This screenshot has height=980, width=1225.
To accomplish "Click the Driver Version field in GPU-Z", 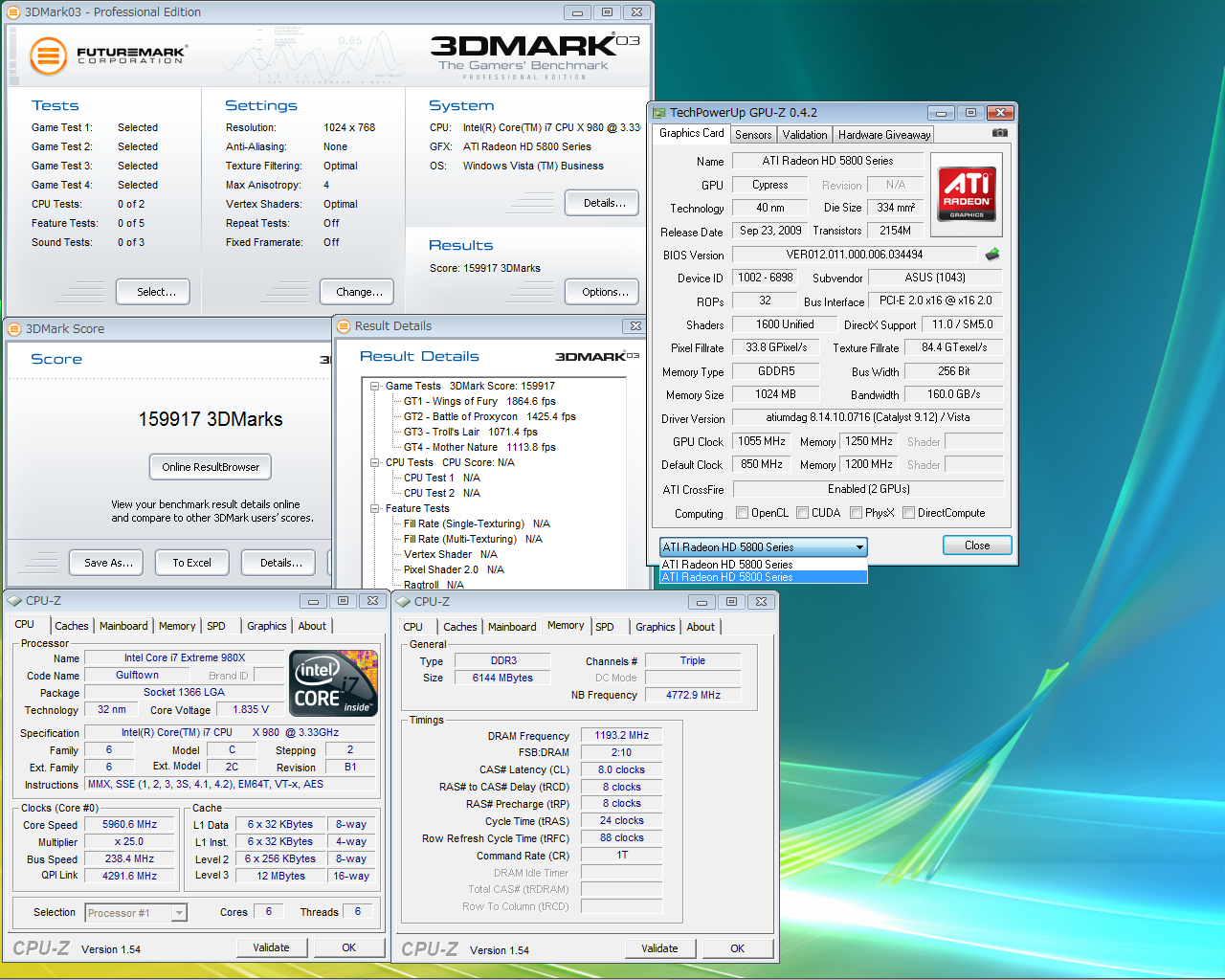I will (868, 417).
